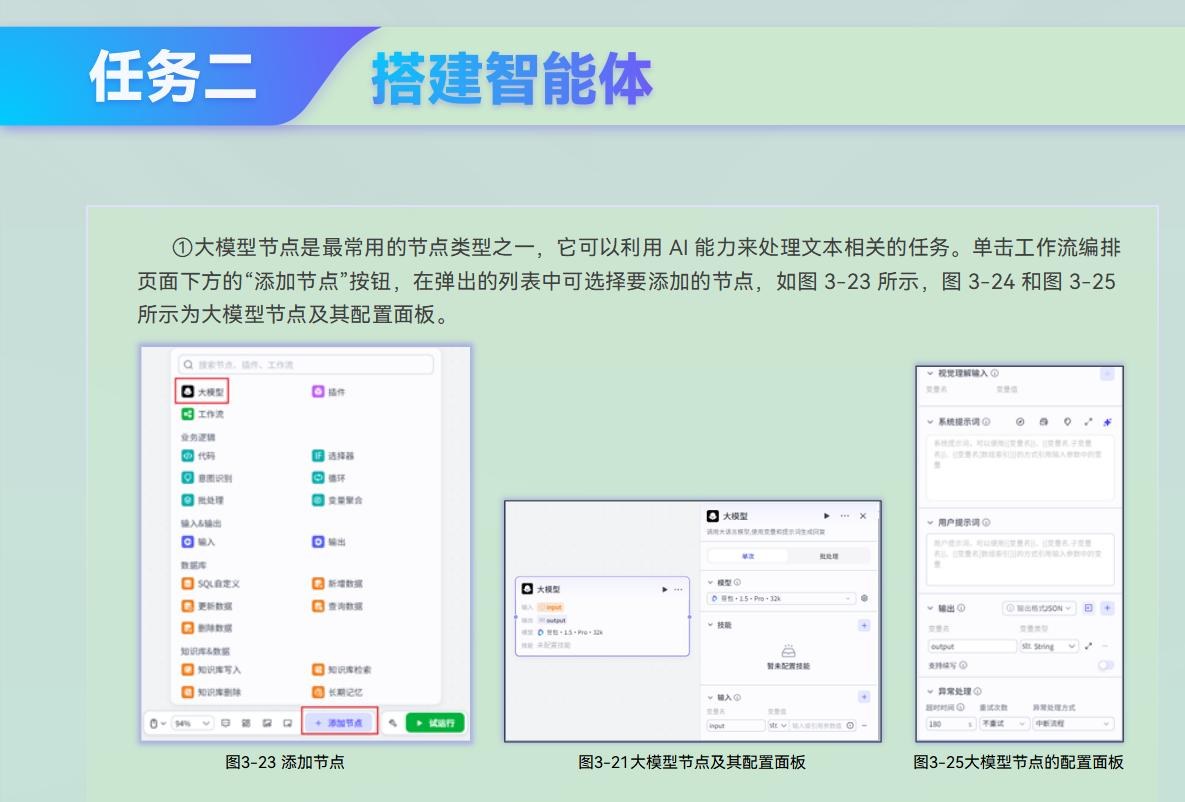Open the input variable str type dropdown
This screenshot has width=1185, height=802.
(x=778, y=726)
